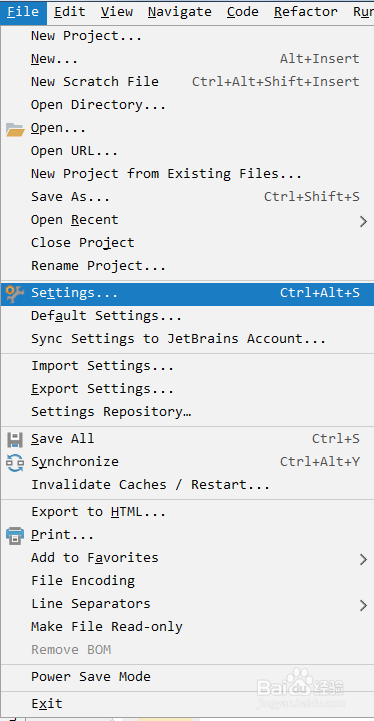
Task: Select New Project... menu entry
Action: 187,36
